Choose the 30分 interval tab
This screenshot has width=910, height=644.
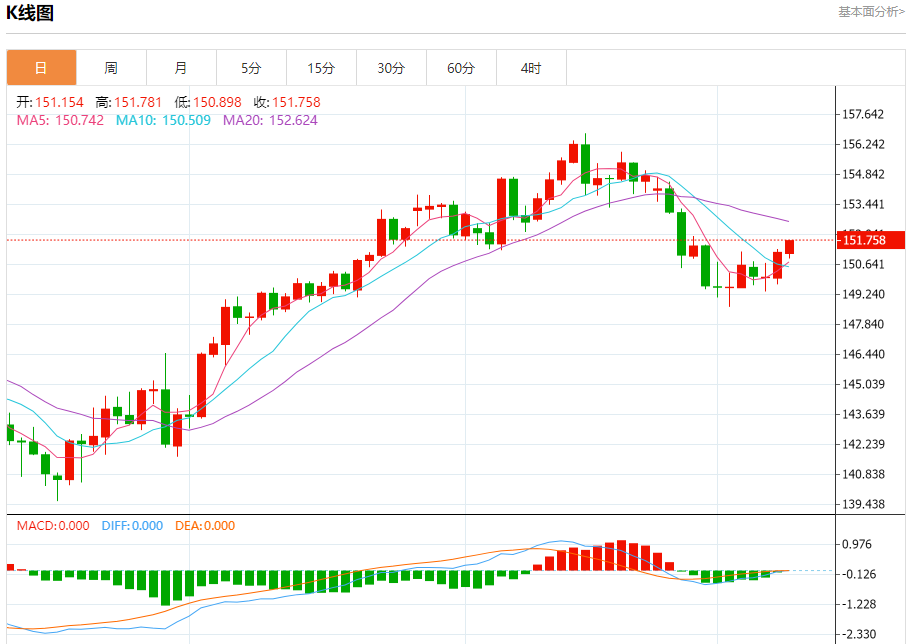(391, 68)
